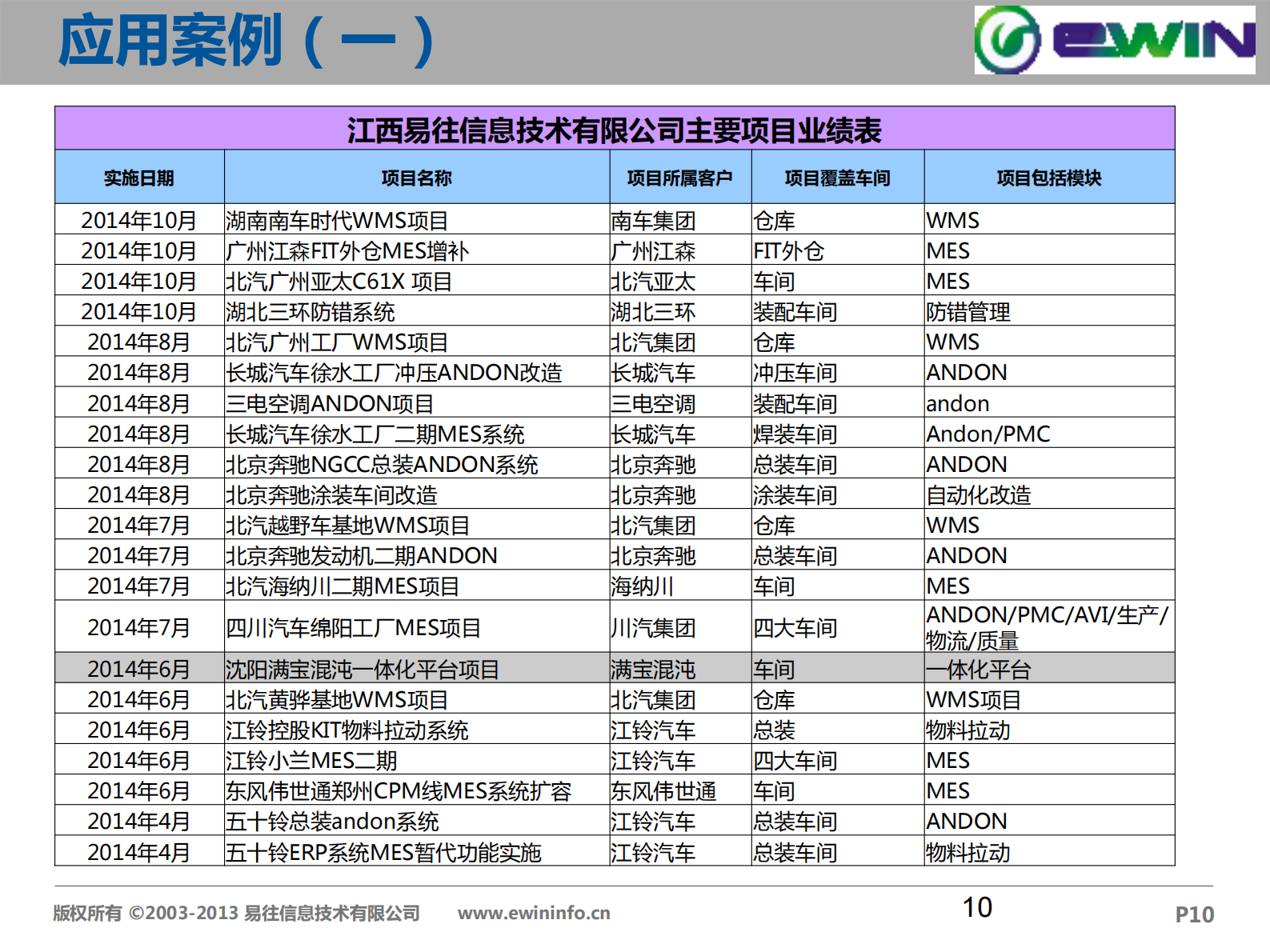Image resolution: width=1270 pixels, height=952 pixels.
Task: Click workshop cell 涂装车间
Action: [x=838, y=494]
